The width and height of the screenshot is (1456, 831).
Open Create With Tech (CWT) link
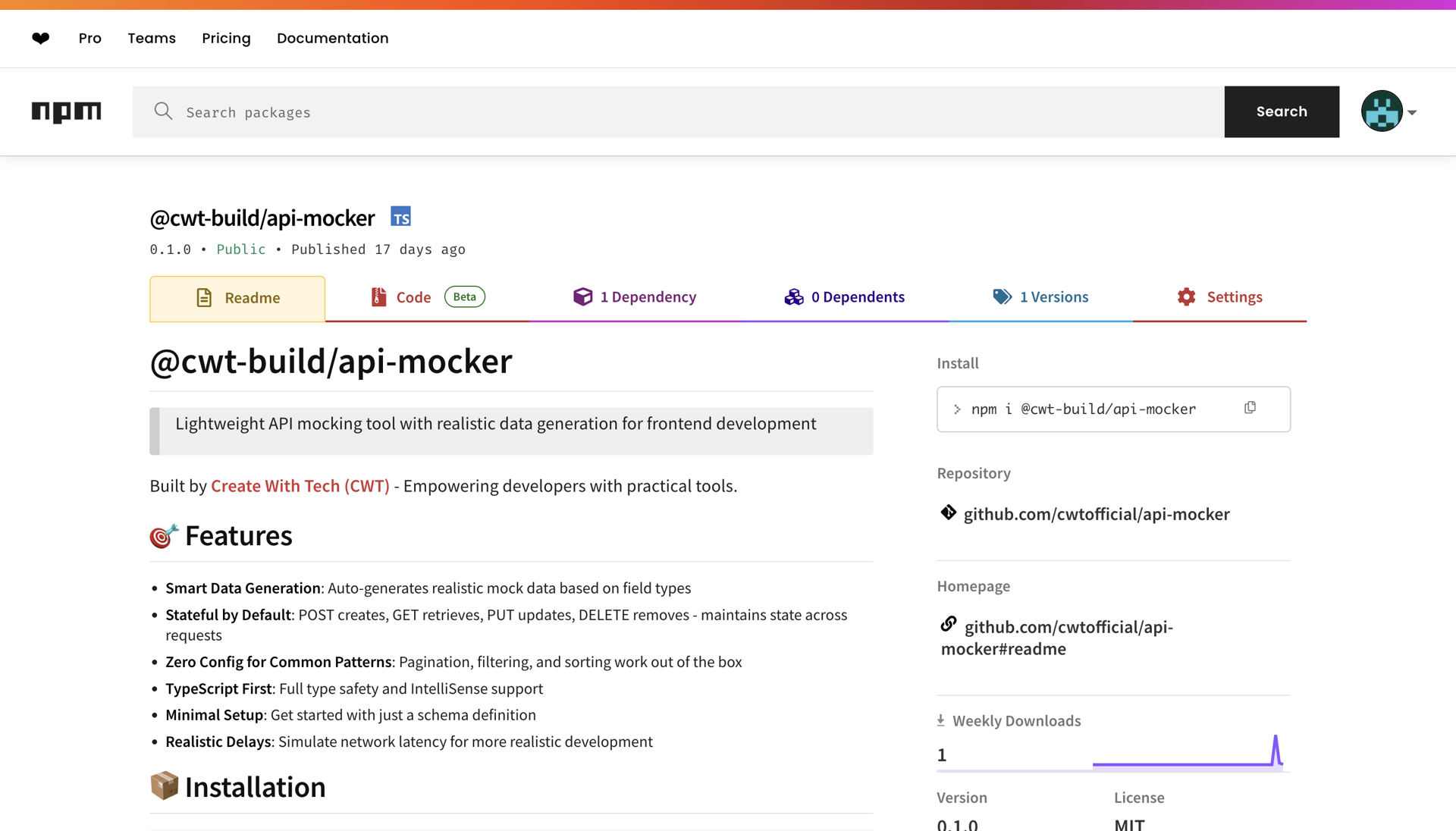300,486
